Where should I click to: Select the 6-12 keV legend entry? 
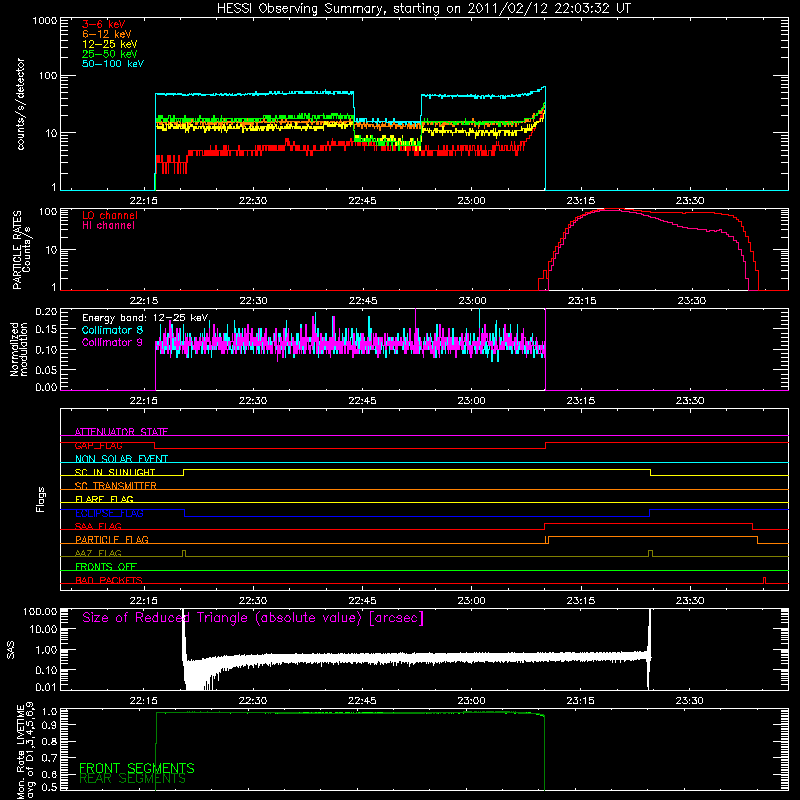tap(107, 34)
